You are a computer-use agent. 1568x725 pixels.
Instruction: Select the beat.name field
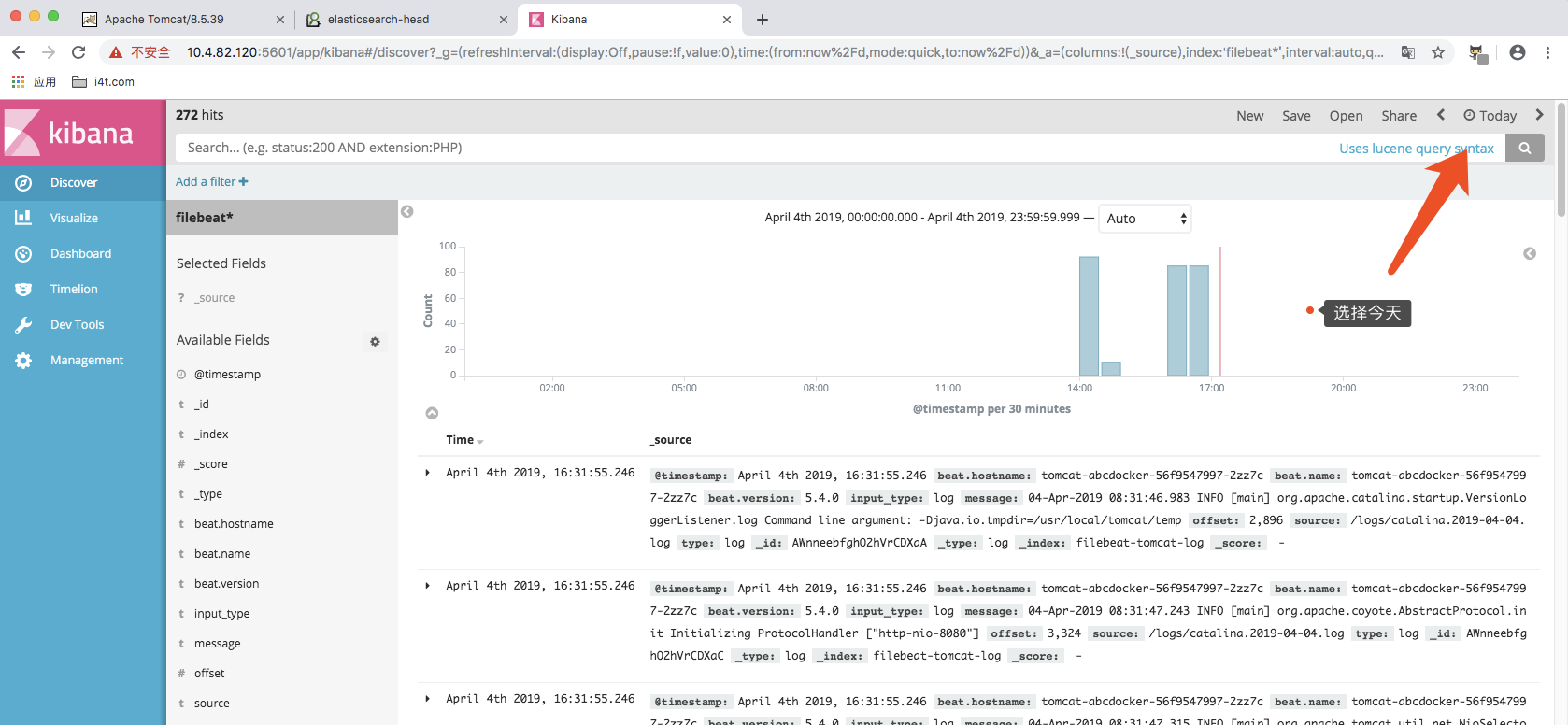coord(222,554)
